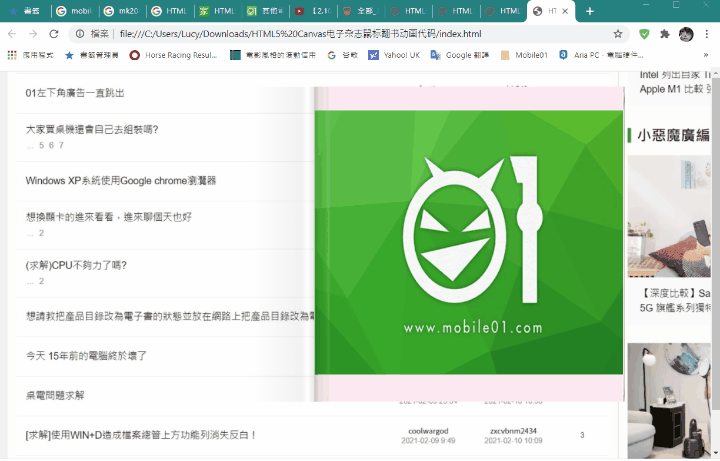Viewport: 720px width, 461px height.
Task: Go to page 7 of the 大家買桌機 thread
Action: tap(61, 146)
